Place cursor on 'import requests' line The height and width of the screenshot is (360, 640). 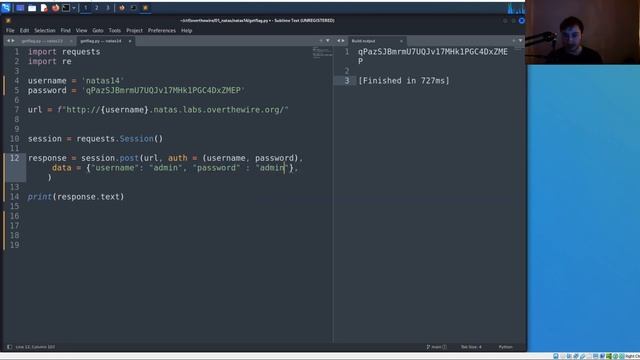[x=64, y=52]
